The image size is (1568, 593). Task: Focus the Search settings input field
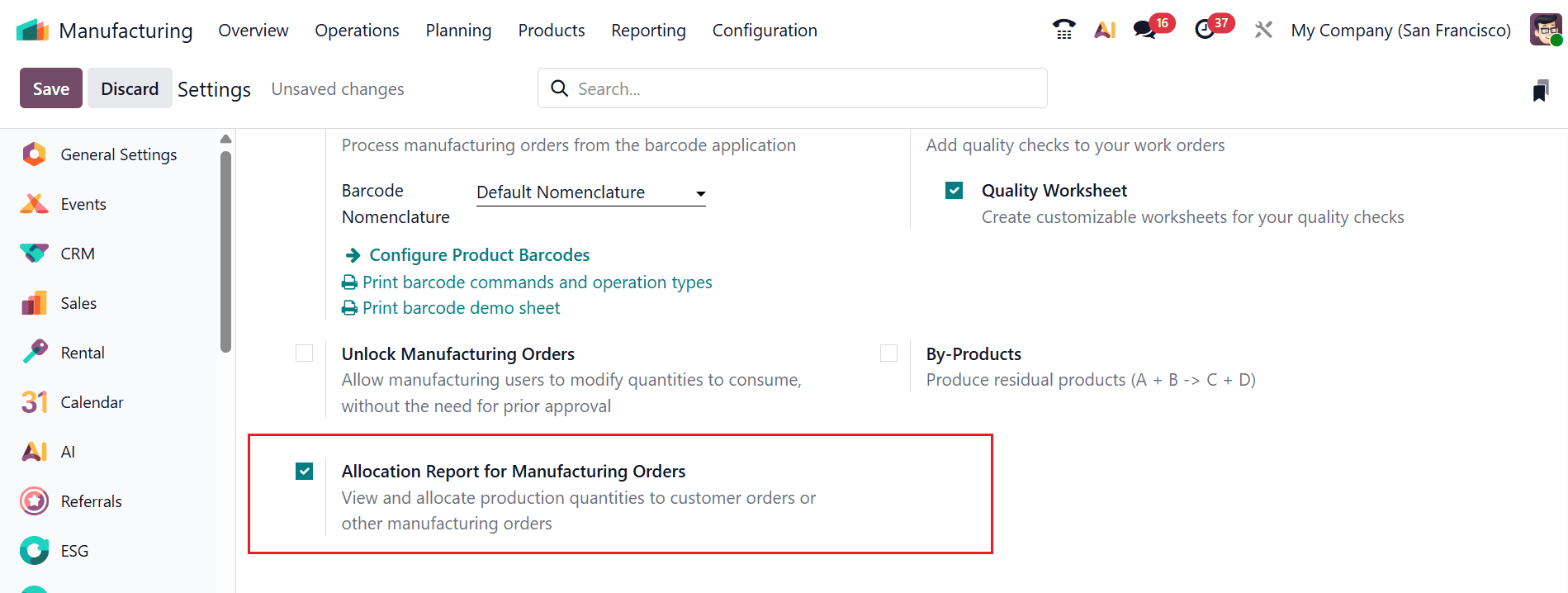coord(793,88)
